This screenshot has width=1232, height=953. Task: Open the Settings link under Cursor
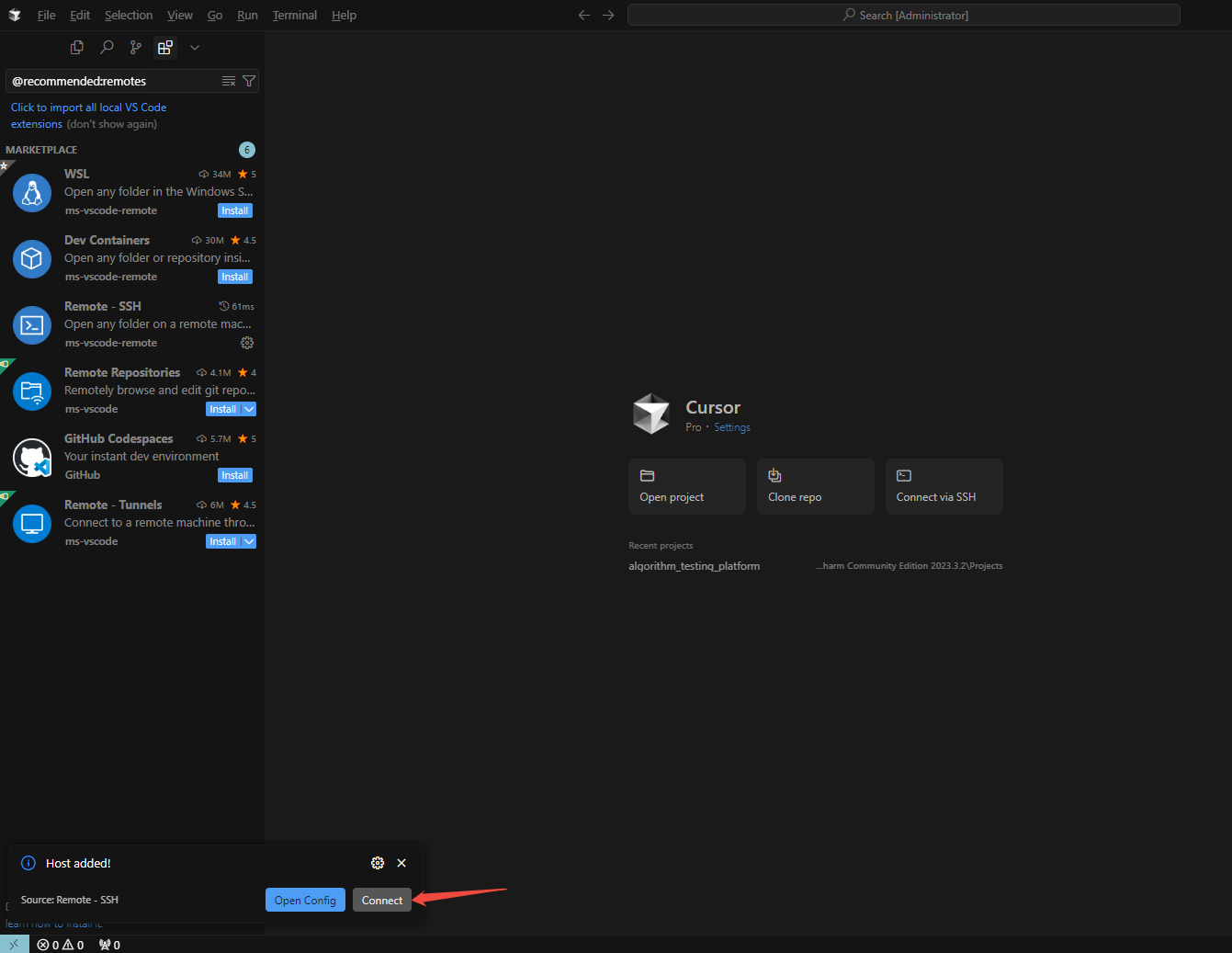(x=732, y=427)
